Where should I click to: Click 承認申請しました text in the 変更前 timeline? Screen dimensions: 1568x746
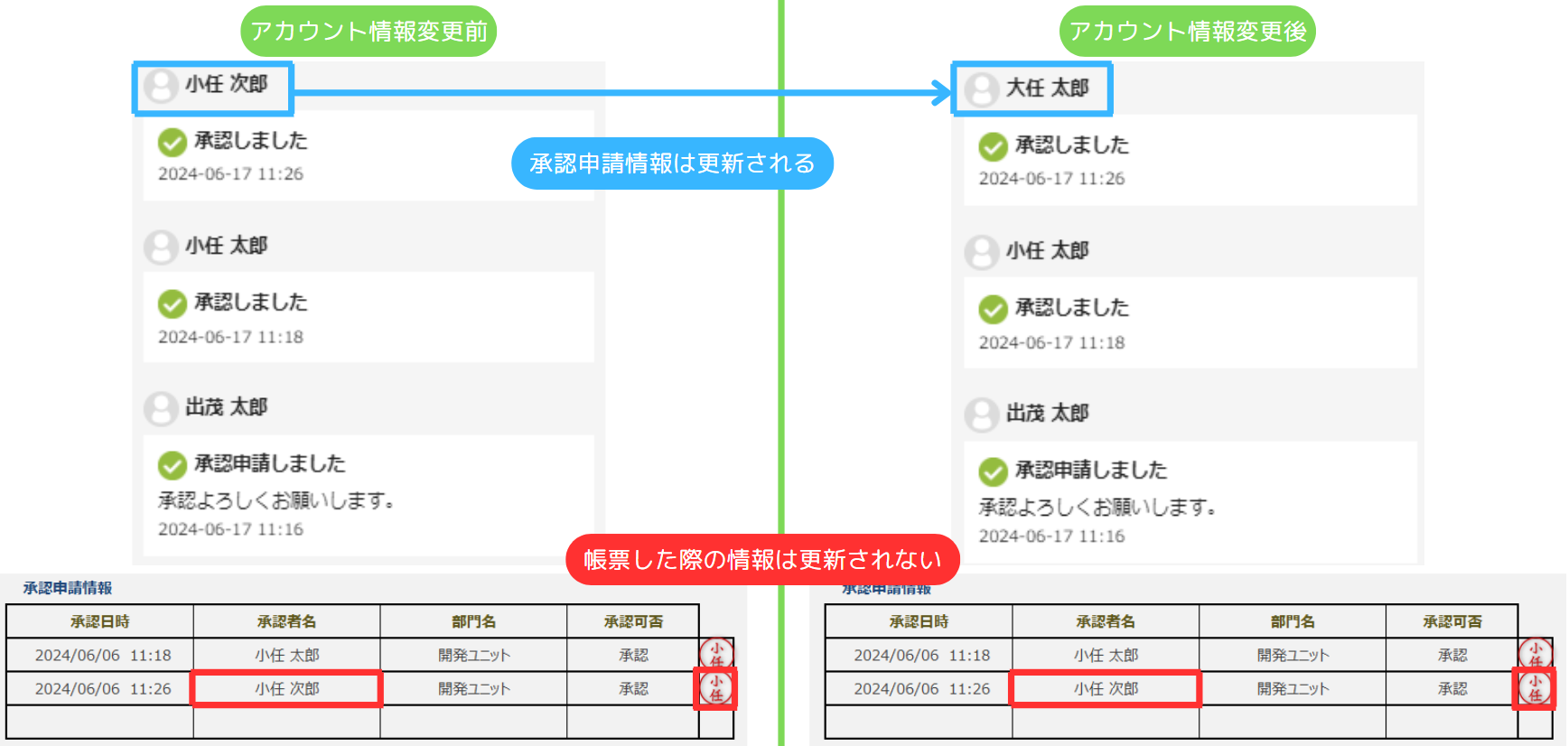coord(270,464)
